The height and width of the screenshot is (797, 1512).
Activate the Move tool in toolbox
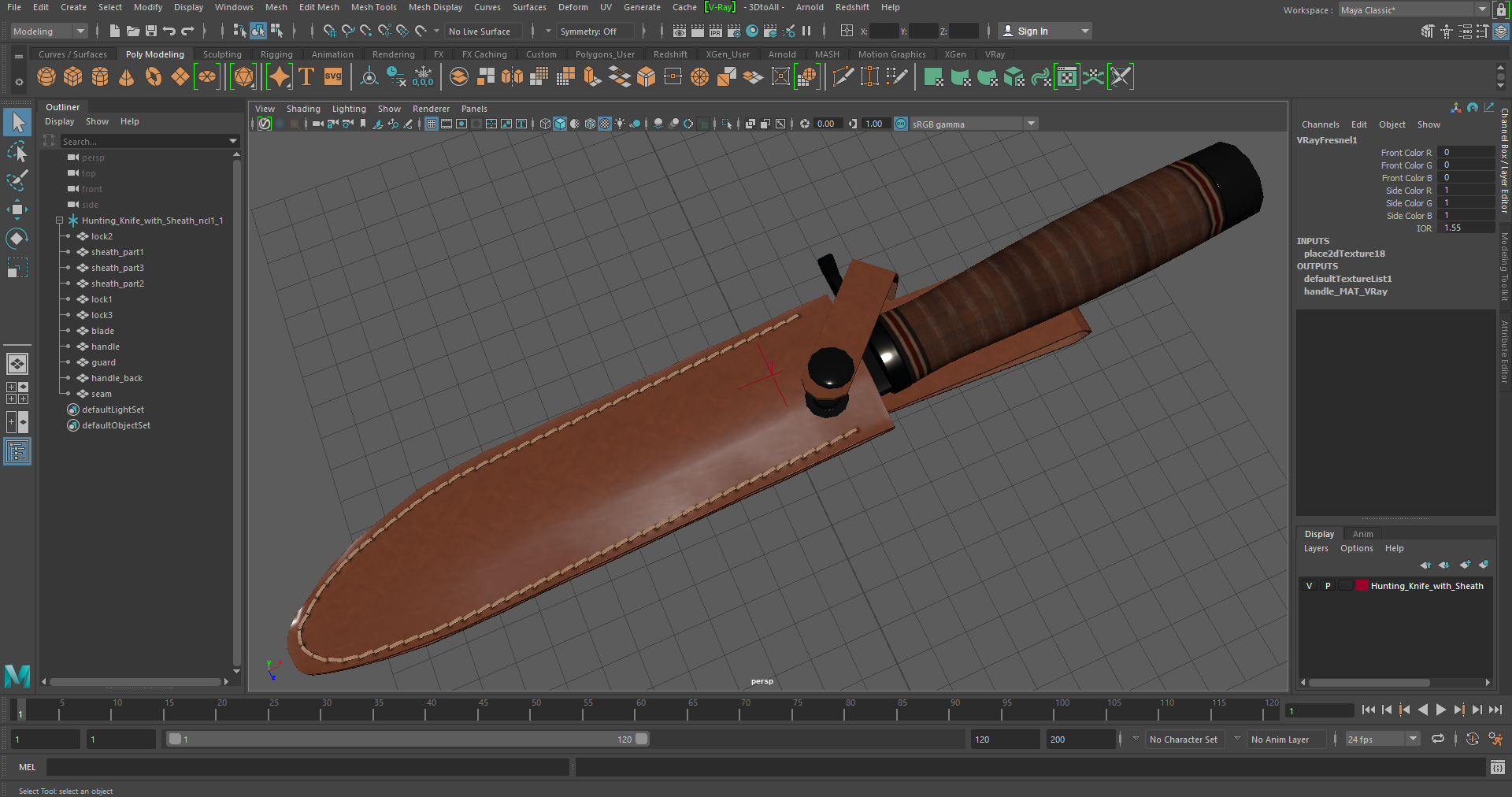[17, 209]
